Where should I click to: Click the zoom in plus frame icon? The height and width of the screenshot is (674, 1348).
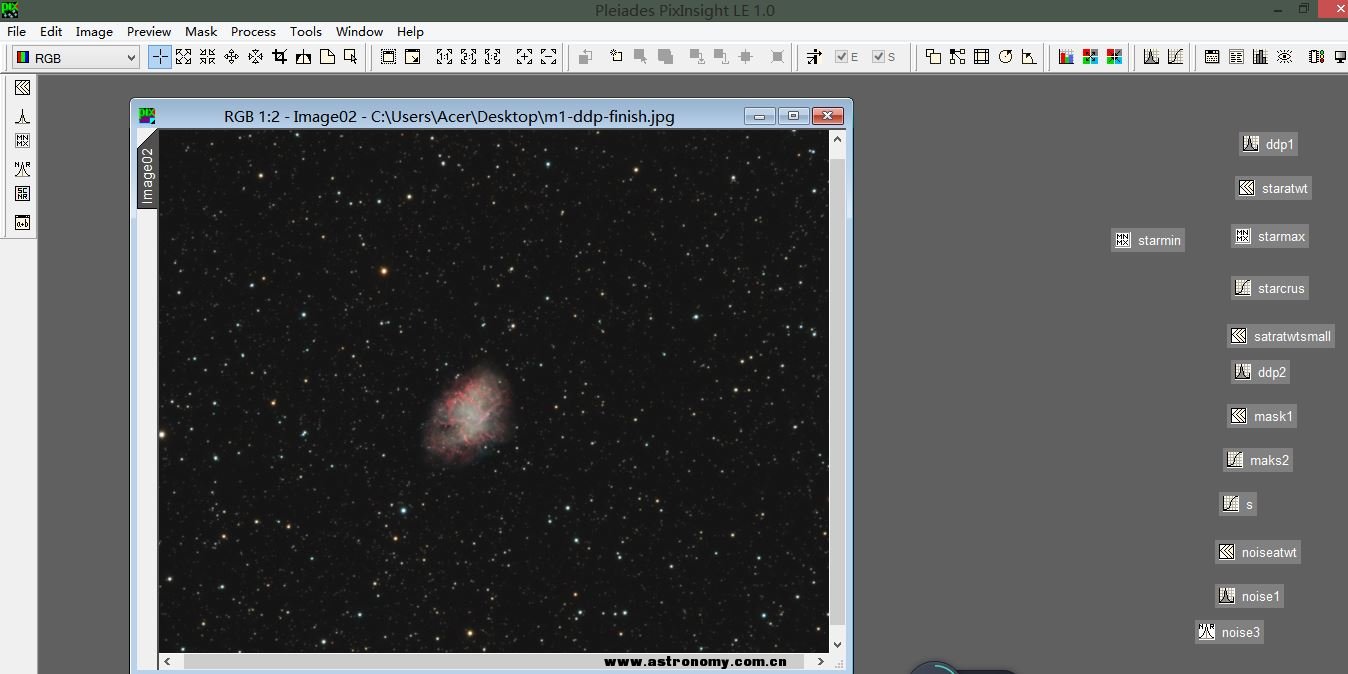[524, 57]
